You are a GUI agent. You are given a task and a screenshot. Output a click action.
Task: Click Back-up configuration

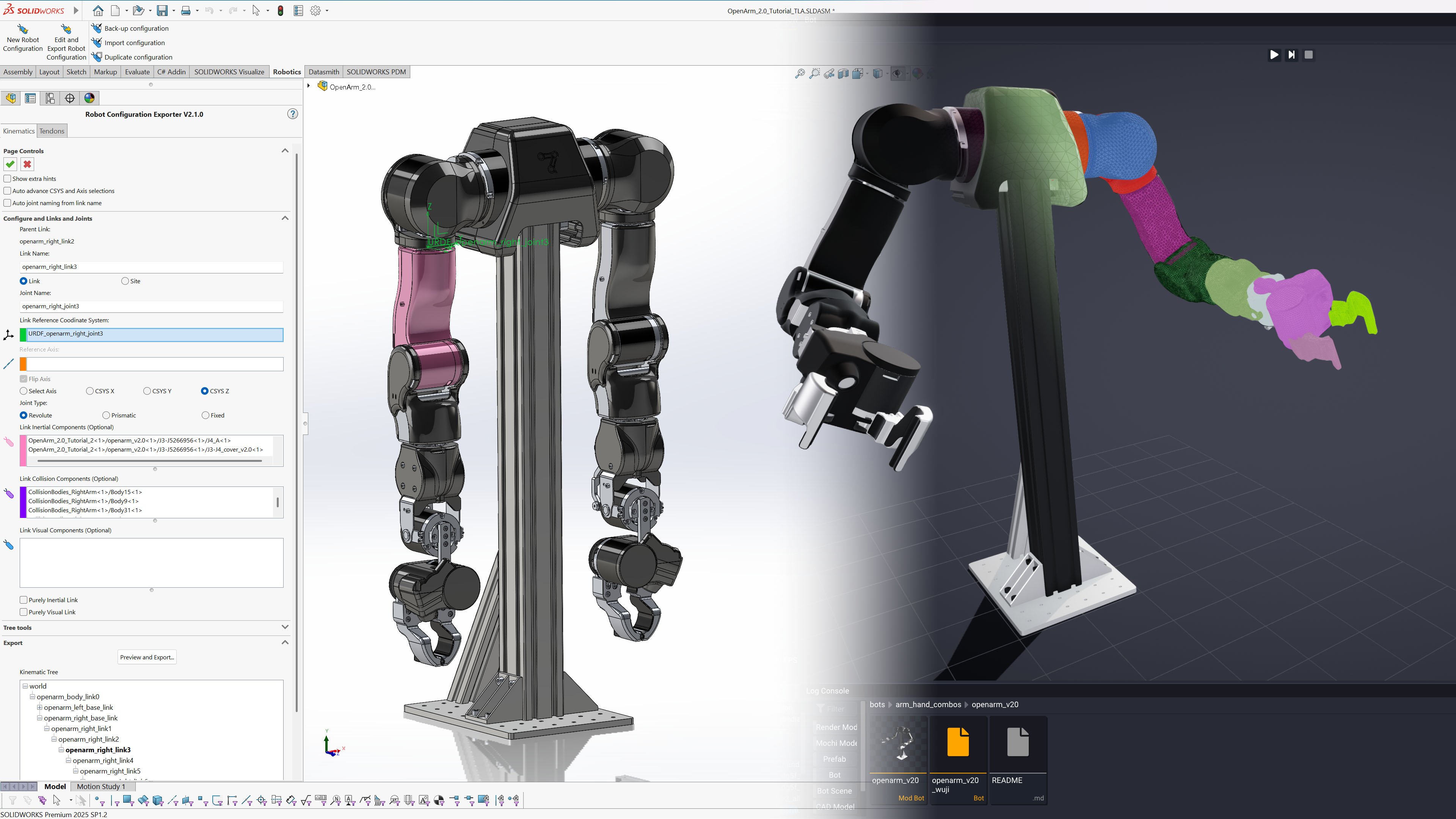(130, 28)
